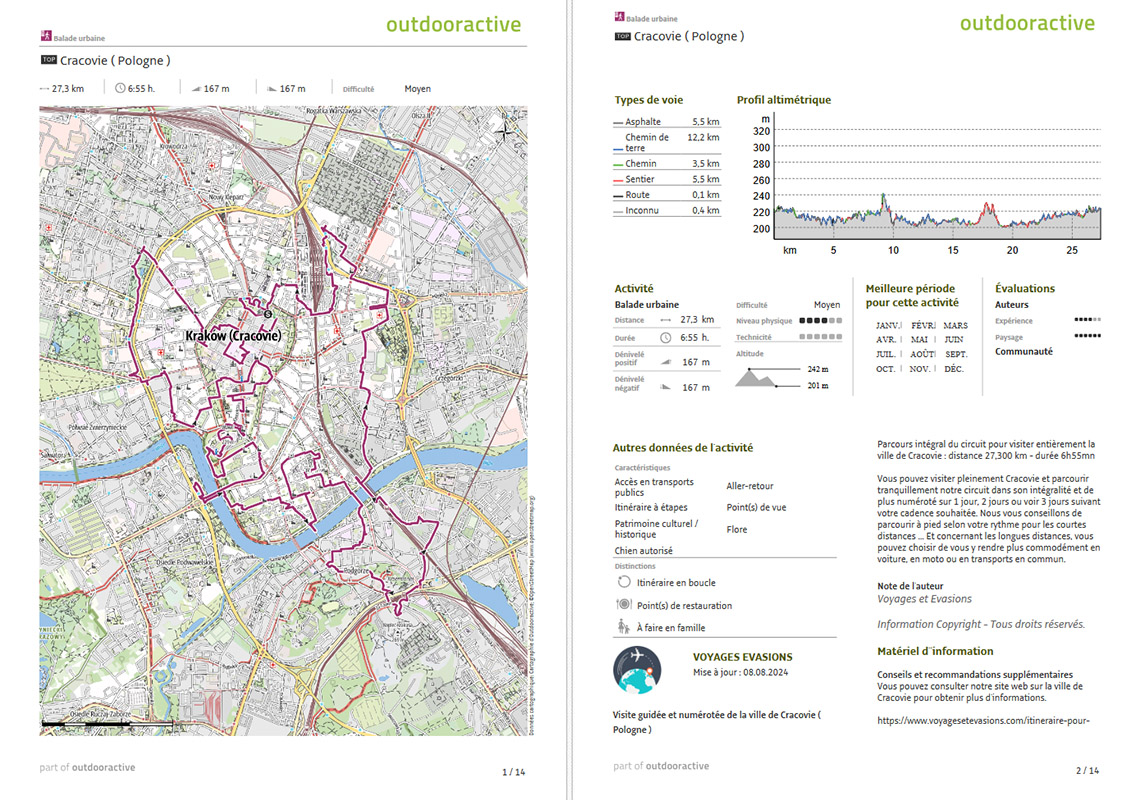The image size is (1140, 800).
Task: Click the descent icon beside Dénivelé négatif
Action: pyautogui.click(x=665, y=387)
